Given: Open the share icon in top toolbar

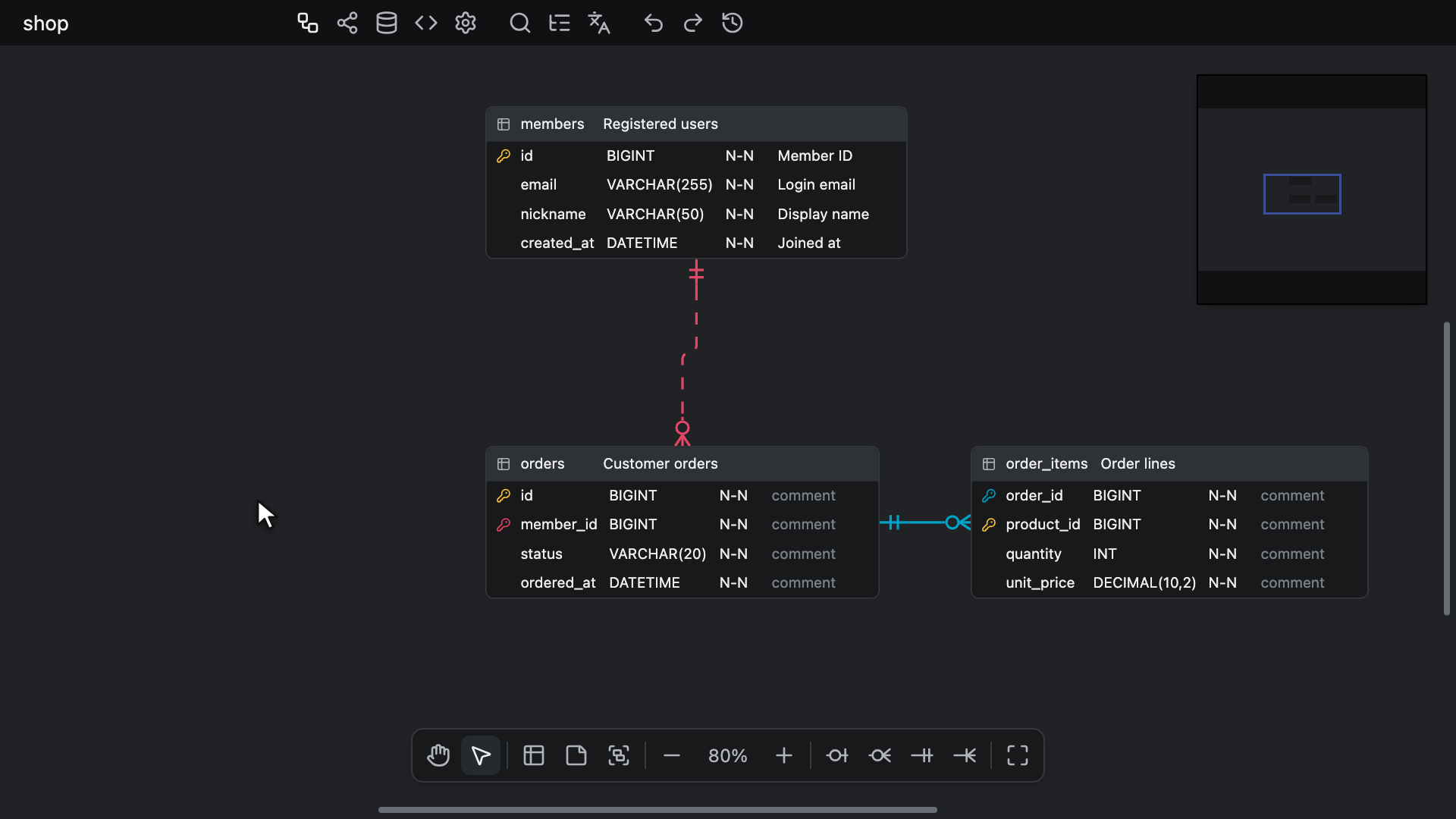Looking at the screenshot, I should tap(347, 23).
